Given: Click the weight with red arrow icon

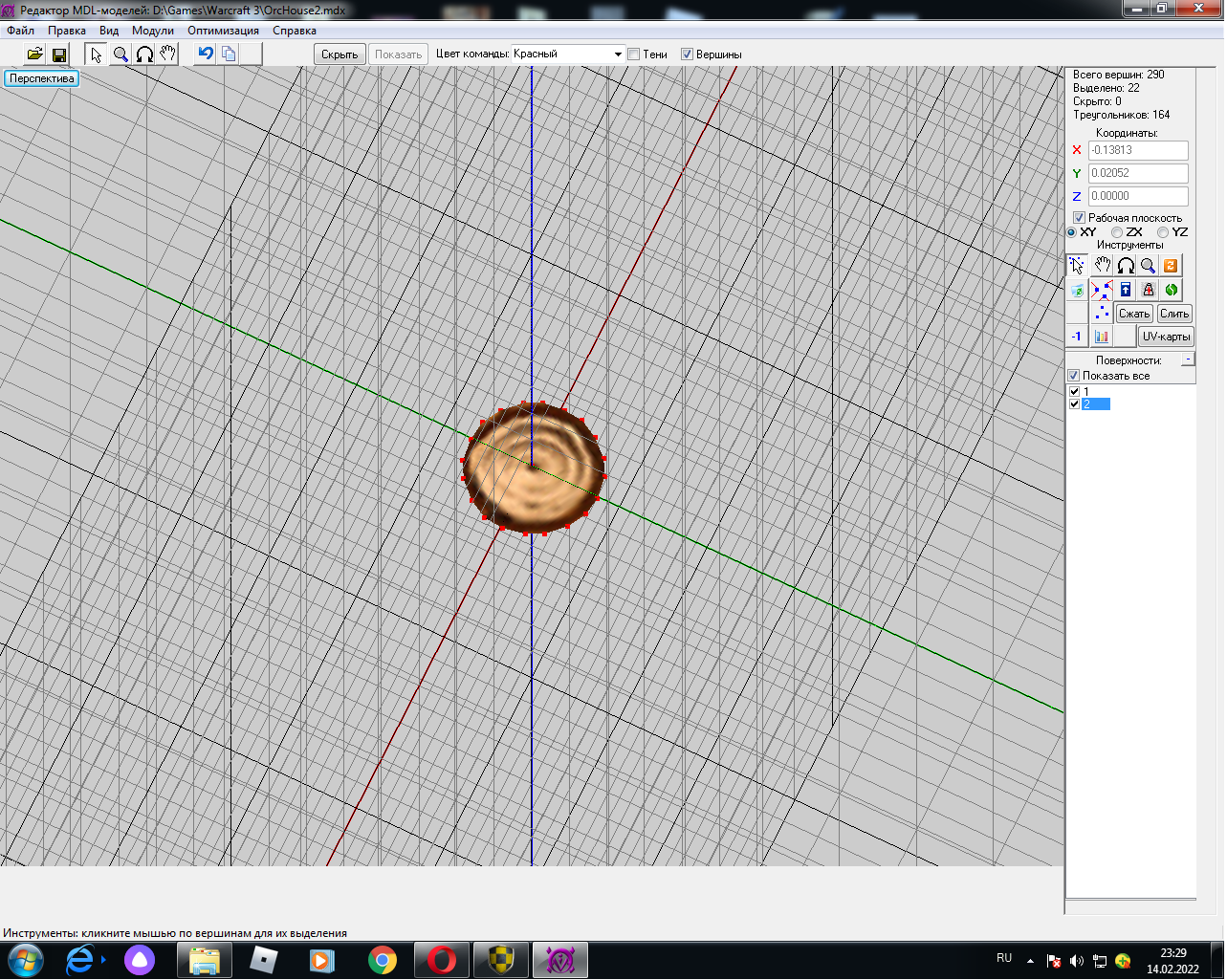Looking at the screenshot, I should [x=1149, y=290].
